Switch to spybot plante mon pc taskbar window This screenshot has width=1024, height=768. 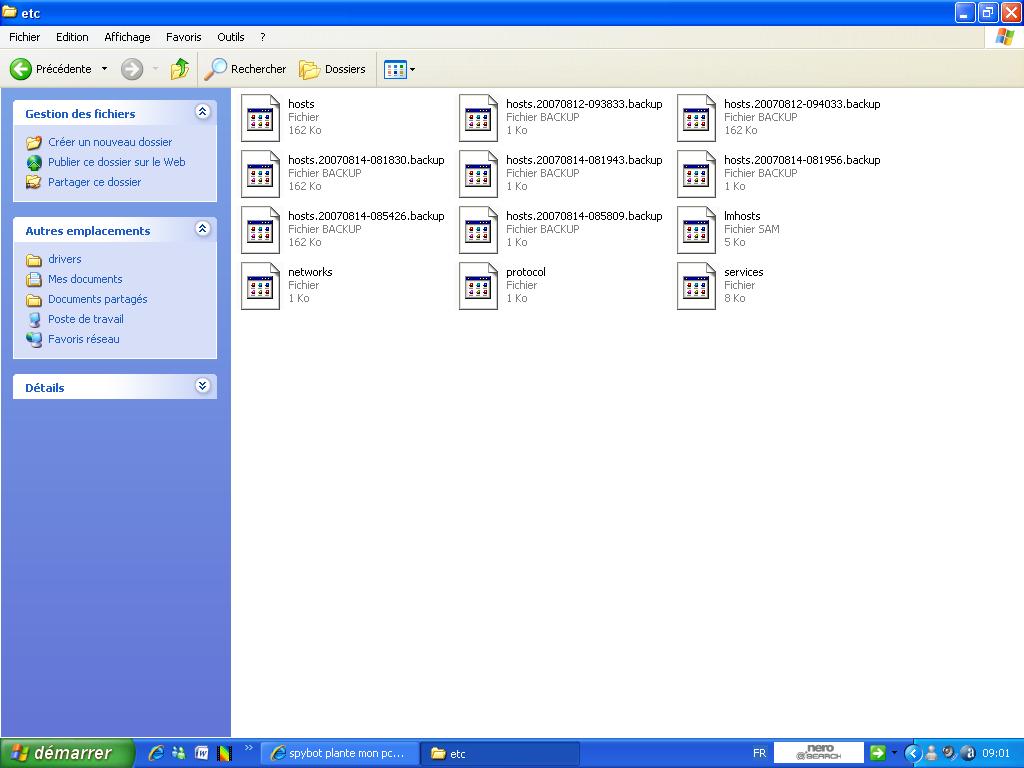click(x=337, y=753)
